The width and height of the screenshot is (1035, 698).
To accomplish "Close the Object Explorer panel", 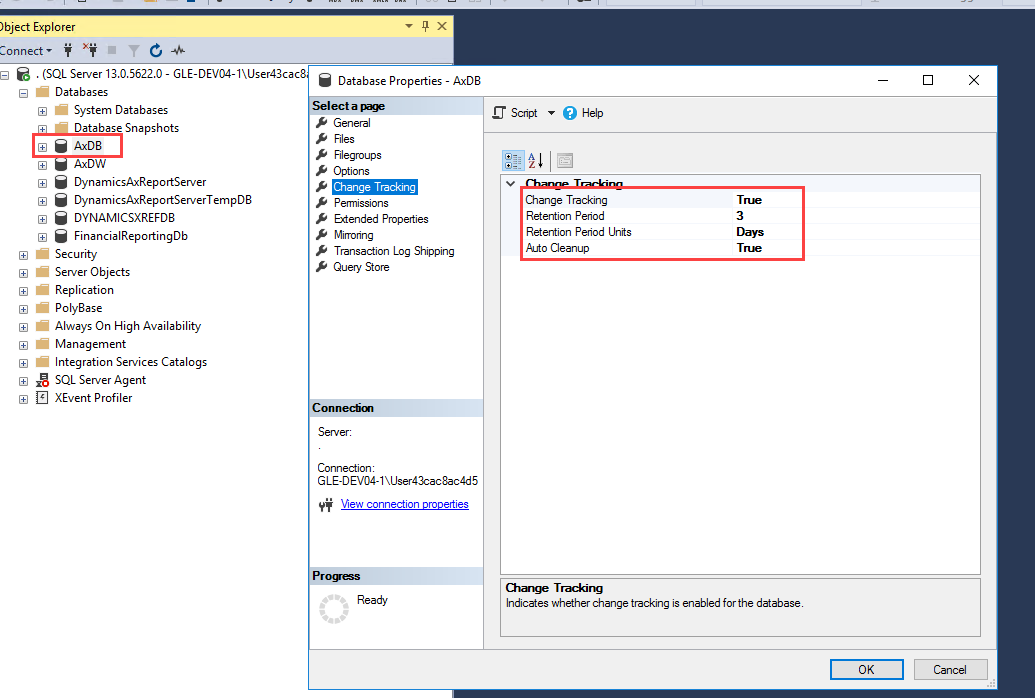I will pos(442,26).
